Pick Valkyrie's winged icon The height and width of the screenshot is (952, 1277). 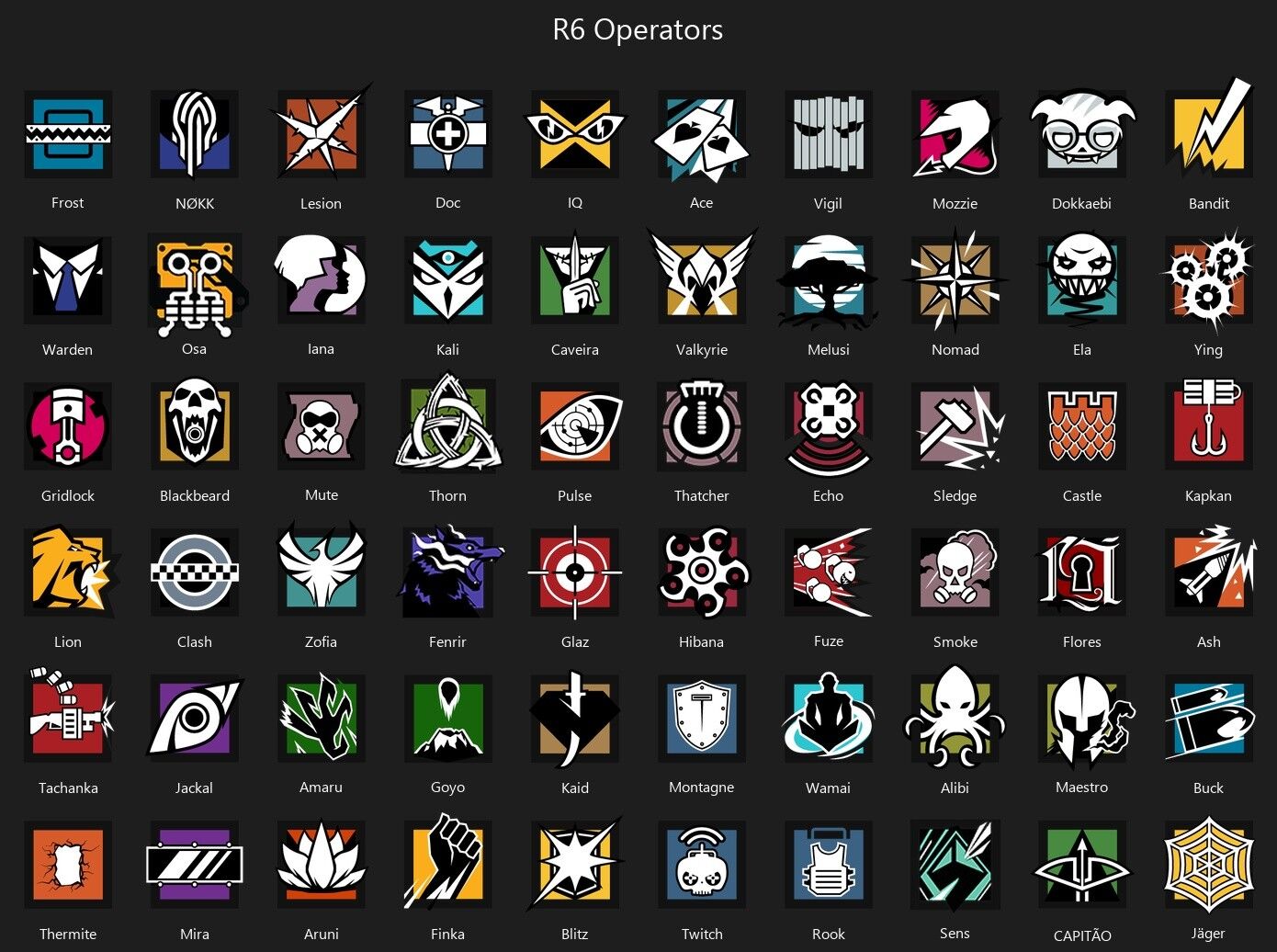pyautogui.click(x=702, y=276)
